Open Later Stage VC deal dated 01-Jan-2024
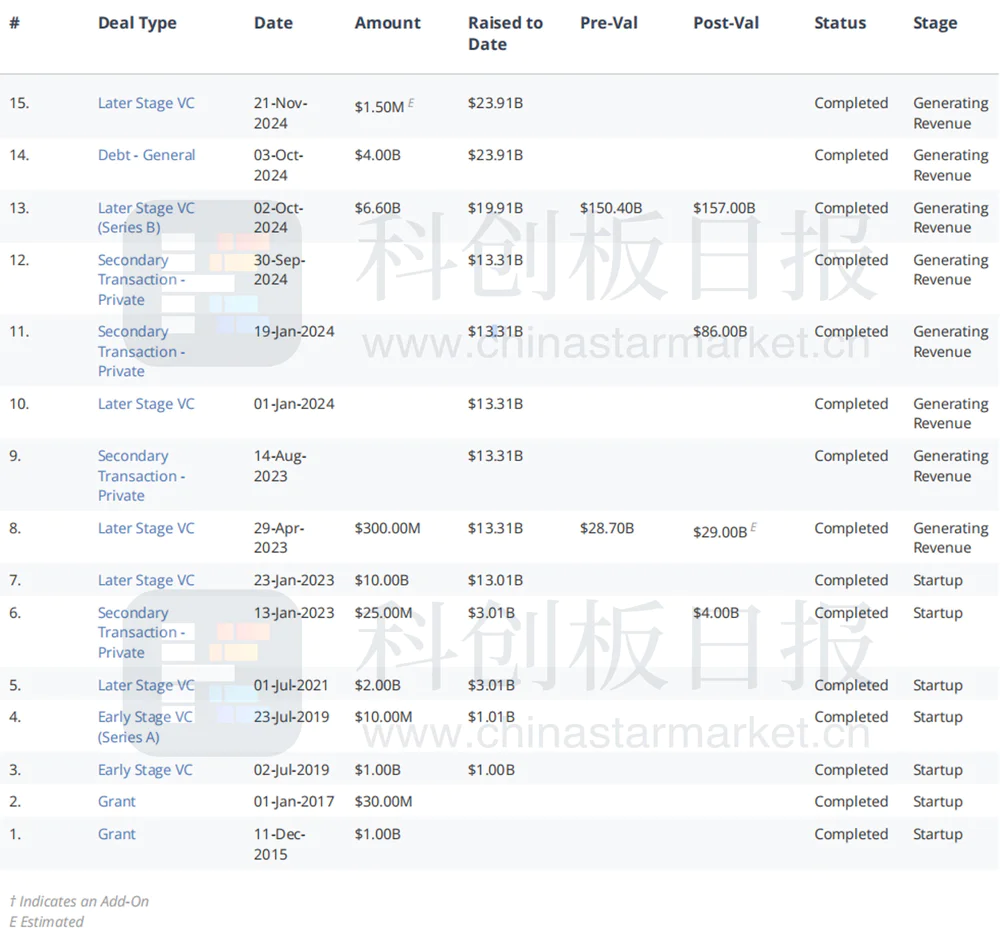1000x934 pixels. click(146, 404)
